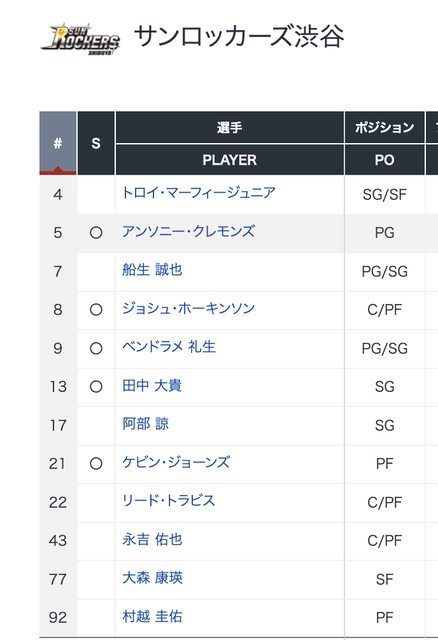View ベンドラメ 礼生 player details
The height and width of the screenshot is (640, 438).
pyautogui.click(x=169, y=347)
